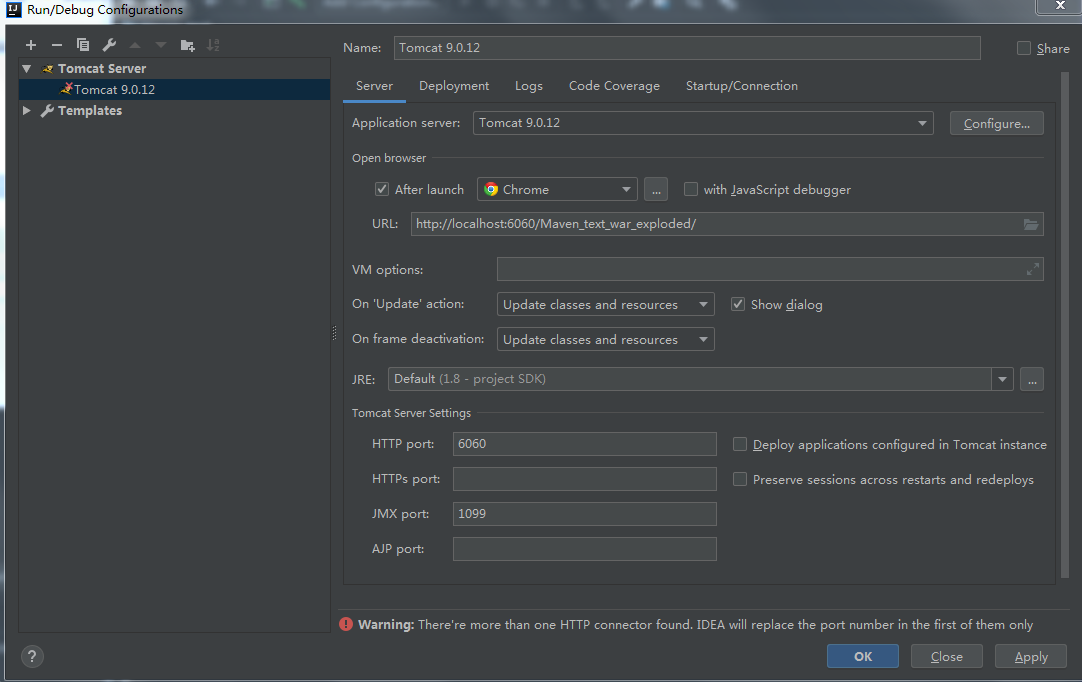This screenshot has height=682, width=1082.
Task: Open browser list ellipsis button
Action: pyautogui.click(x=656, y=190)
